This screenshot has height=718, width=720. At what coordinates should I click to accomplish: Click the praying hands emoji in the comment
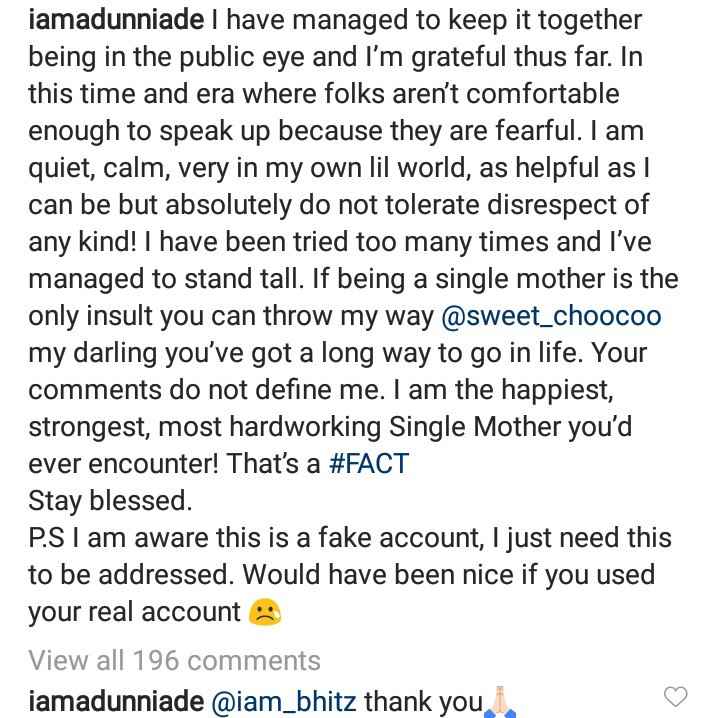500,701
